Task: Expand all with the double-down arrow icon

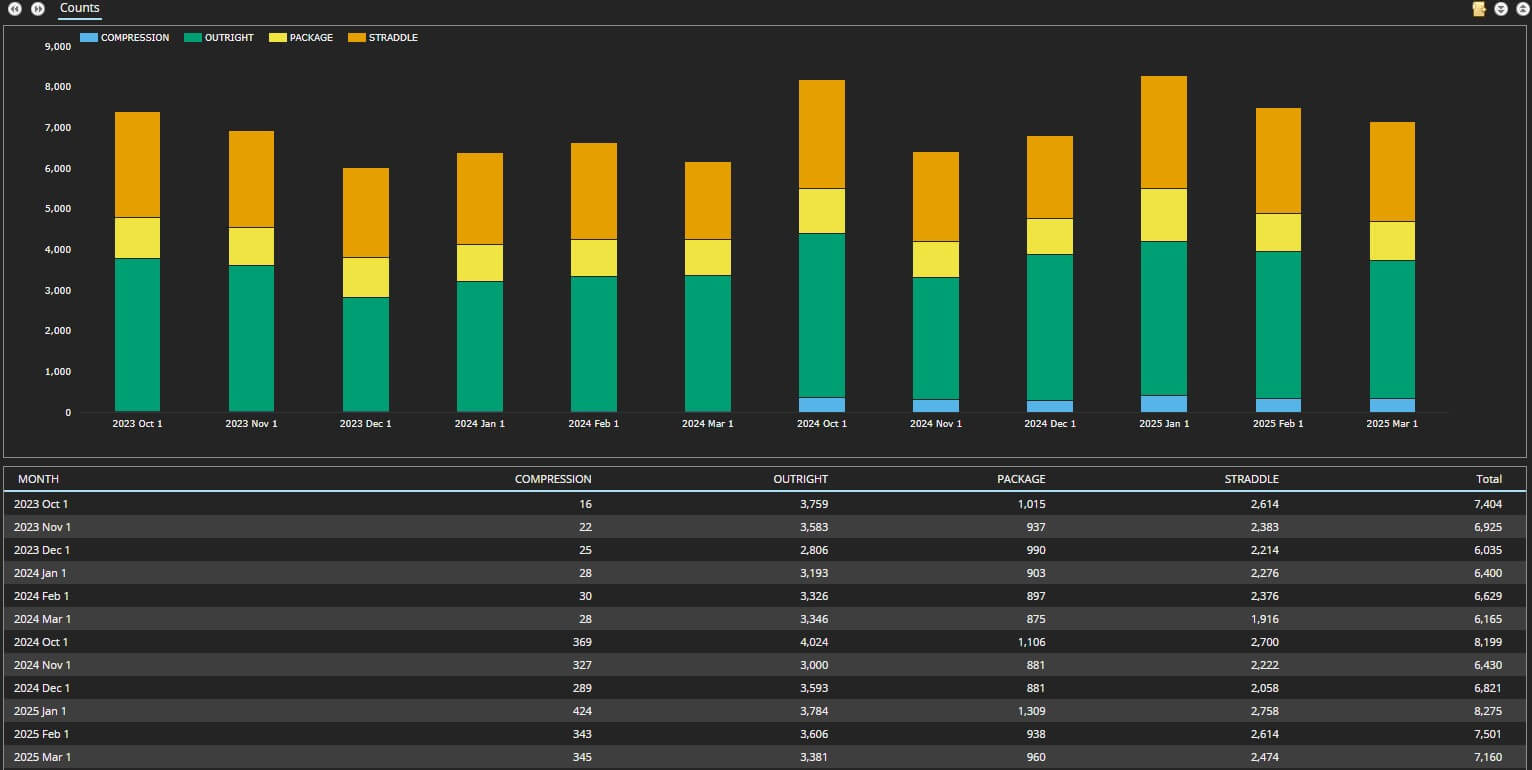Action: (x=1501, y=9)
